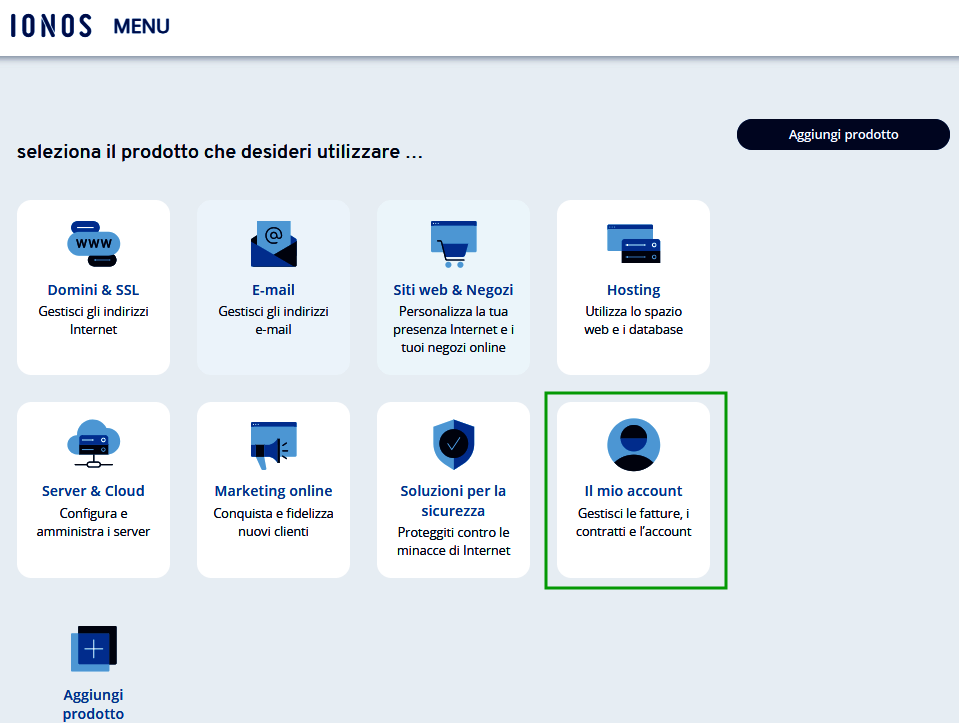Click the Il mio account title
This screenshot has height=723, width=959.
pos(633,491)
